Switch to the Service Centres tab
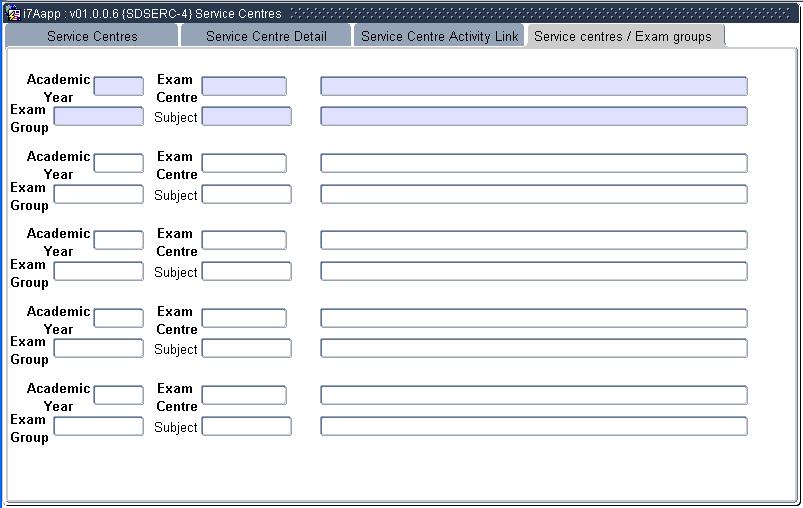The width and height of the screenshot is (803, 508). (92, 36)
